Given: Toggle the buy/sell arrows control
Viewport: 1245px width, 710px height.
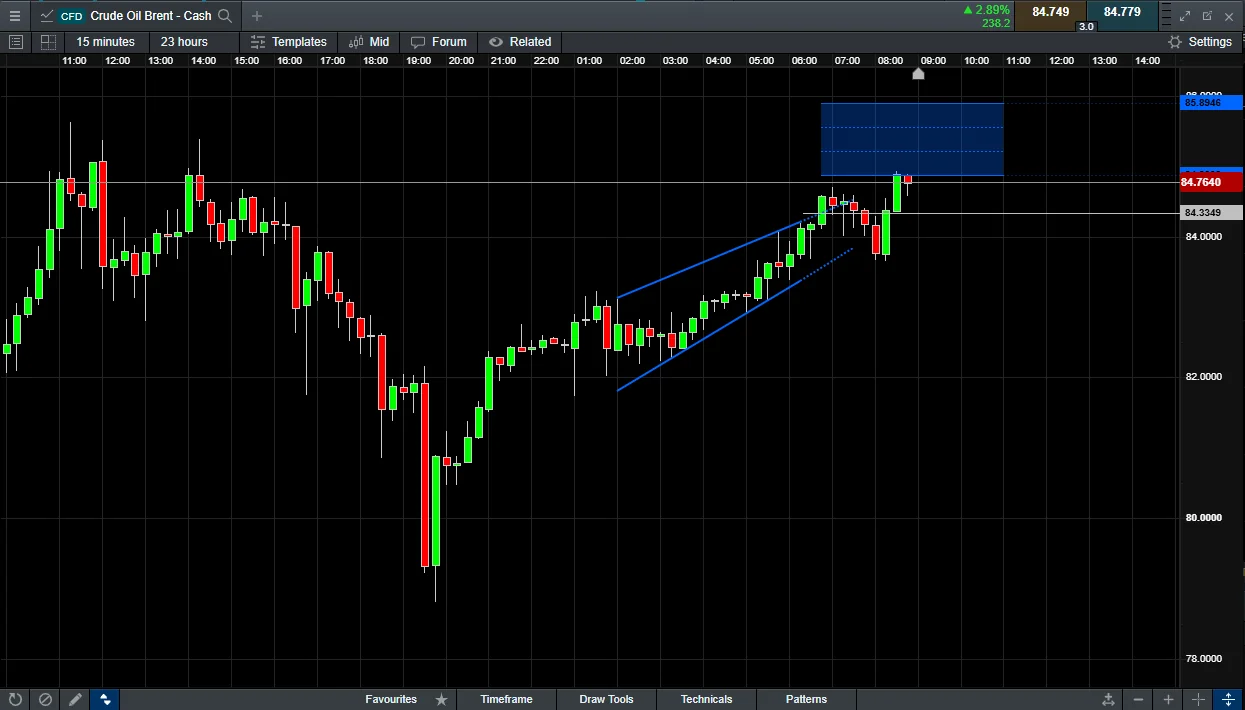Looking at the screenshot, I should coord(105,699).
